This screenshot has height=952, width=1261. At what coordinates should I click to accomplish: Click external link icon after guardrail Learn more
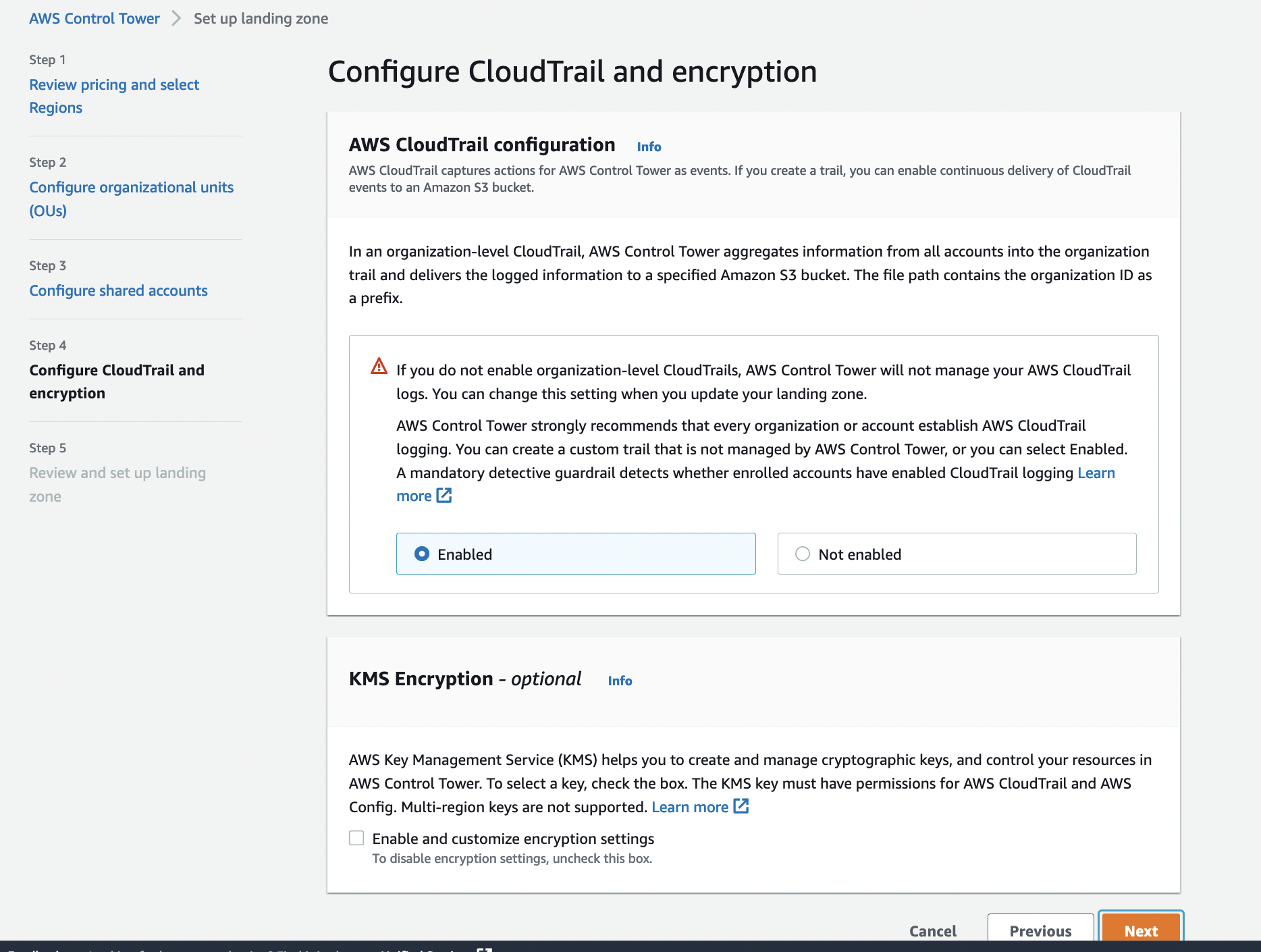444,496
